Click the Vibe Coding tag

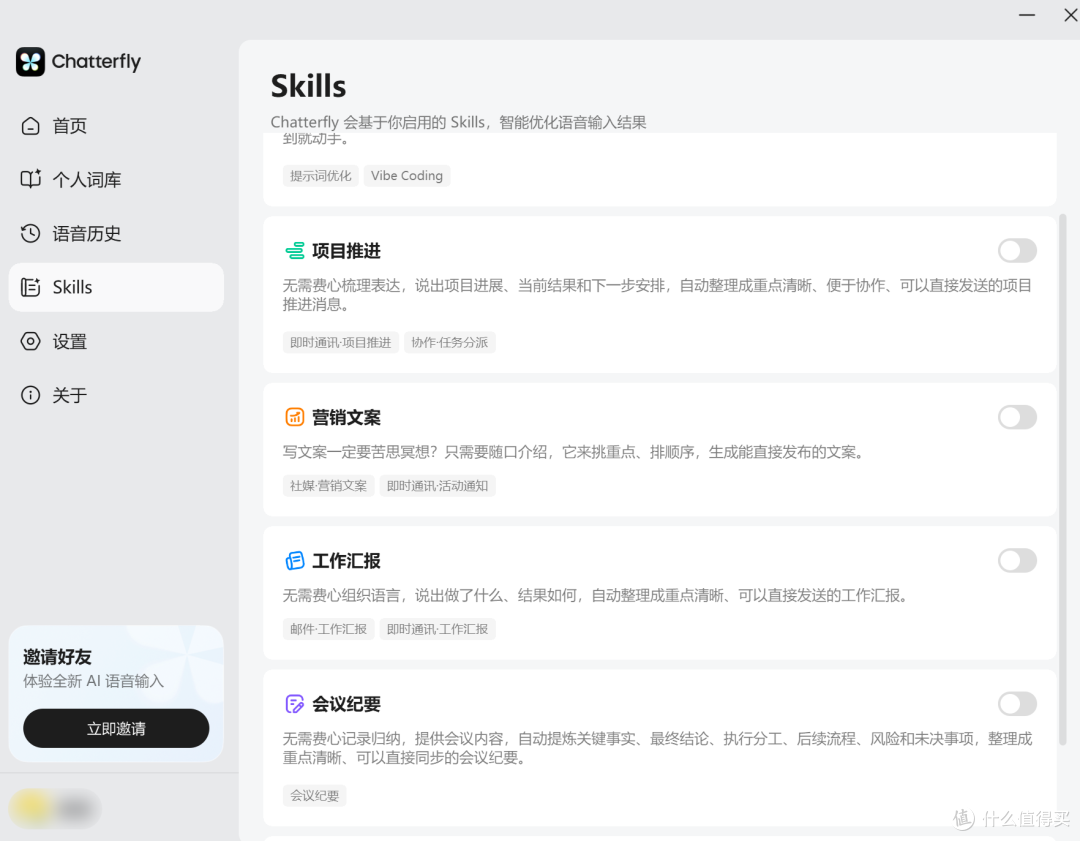pyautogui.click(x=406, y=176)
